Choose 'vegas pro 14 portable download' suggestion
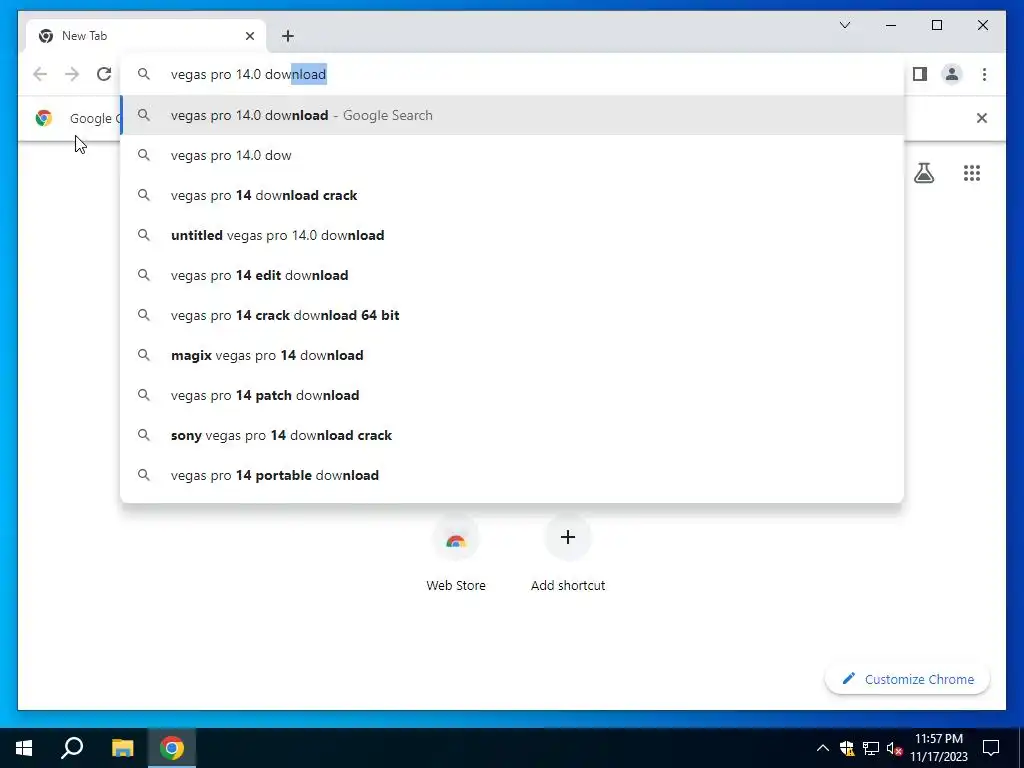 coord(513,475)
